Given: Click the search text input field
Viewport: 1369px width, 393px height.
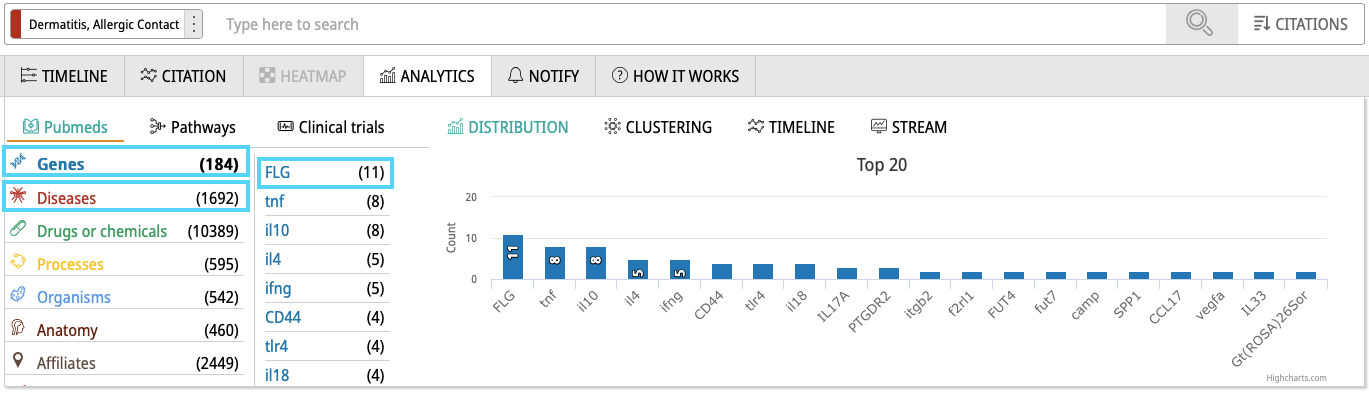Looking at the screenshot, I should click(x=690, y=24).
